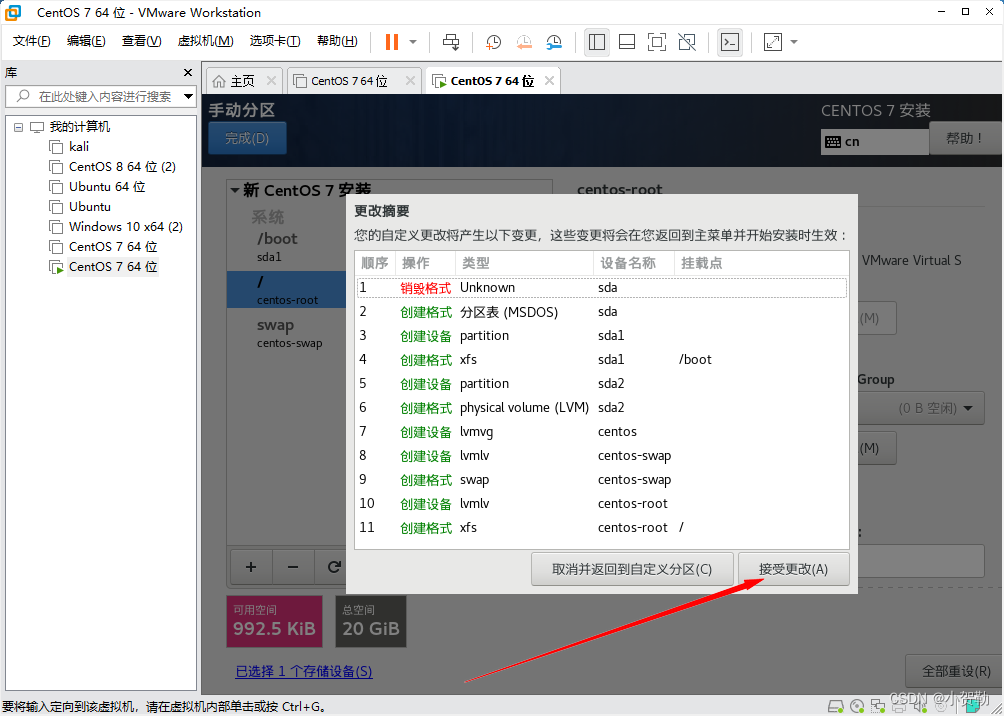Remove mount point with minus button
Screen dimensions: 1004x716
(293, 567)
